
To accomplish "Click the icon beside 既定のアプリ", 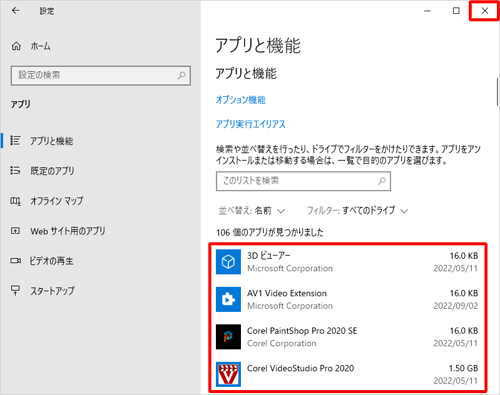I will coord(15,171).
